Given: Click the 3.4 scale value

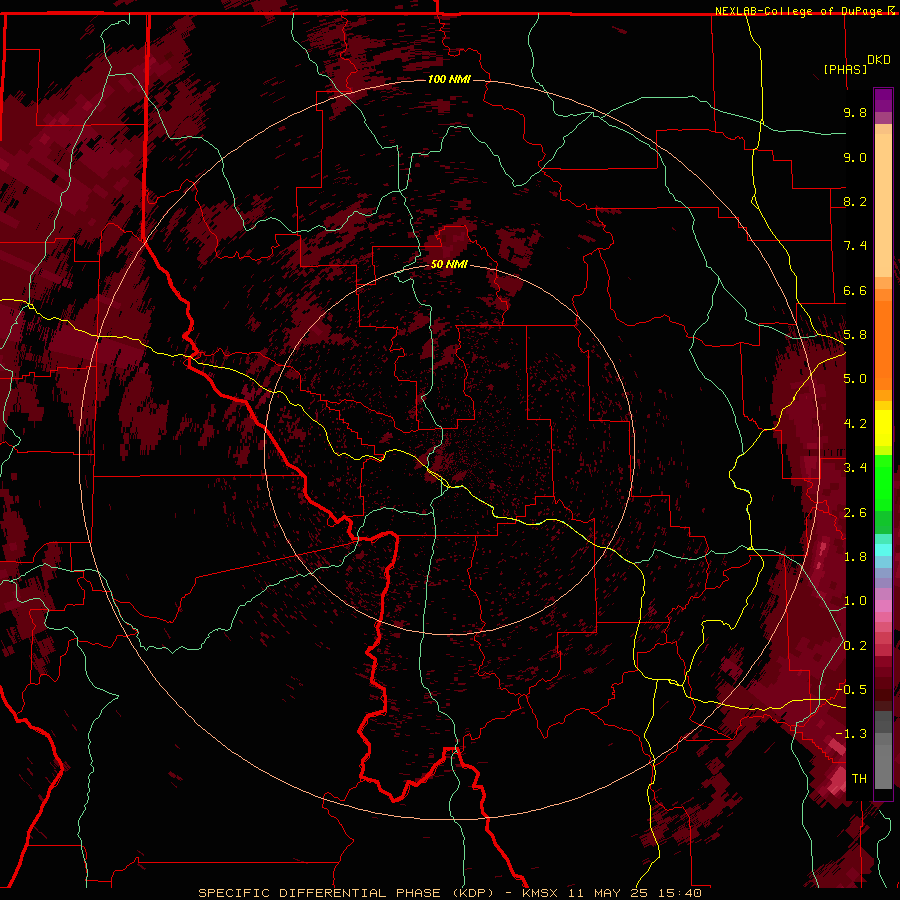Looking at the screenshot, I should [855, 468].
